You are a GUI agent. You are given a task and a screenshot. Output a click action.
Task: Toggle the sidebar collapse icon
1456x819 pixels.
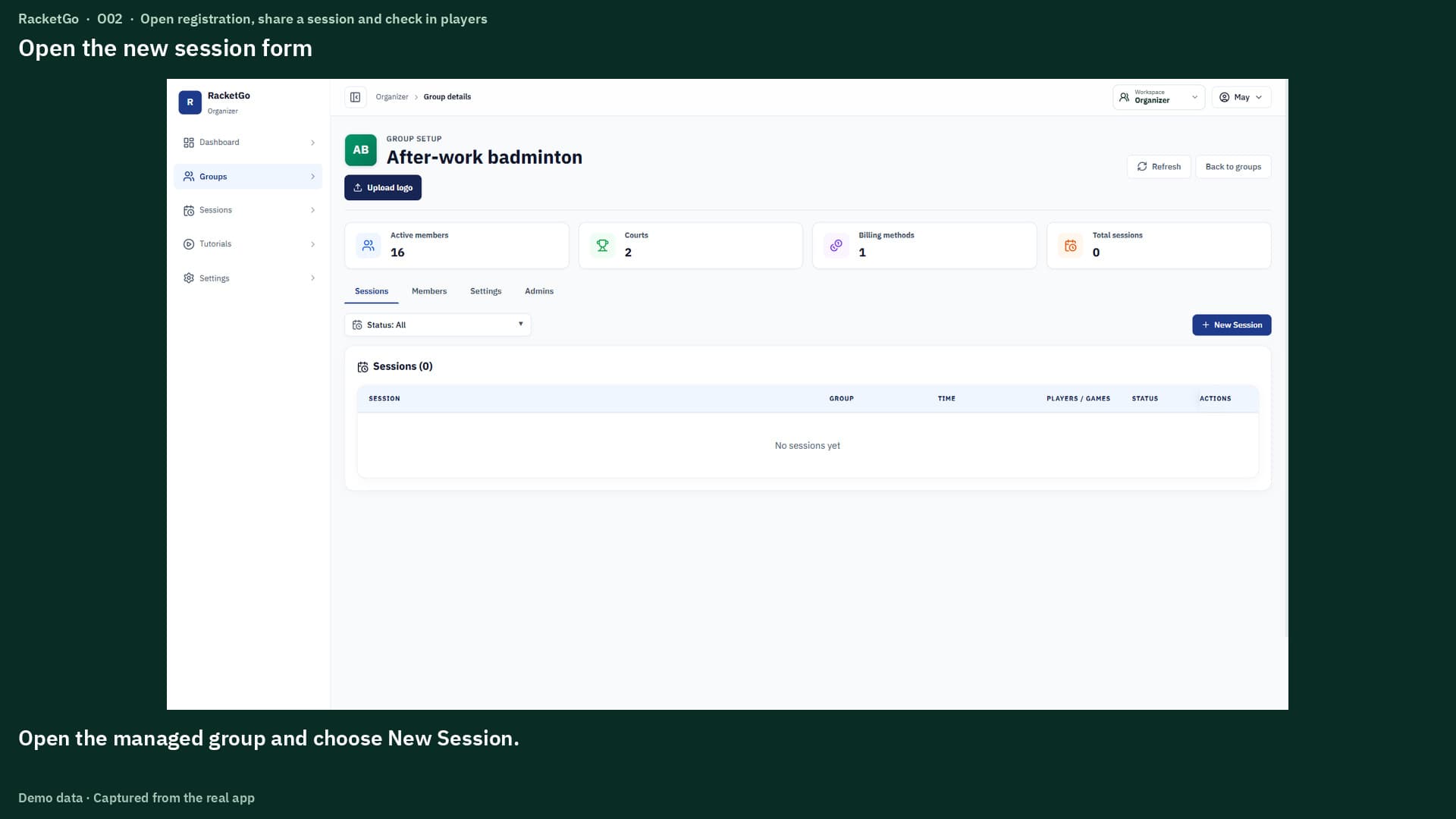click(355, 97)
